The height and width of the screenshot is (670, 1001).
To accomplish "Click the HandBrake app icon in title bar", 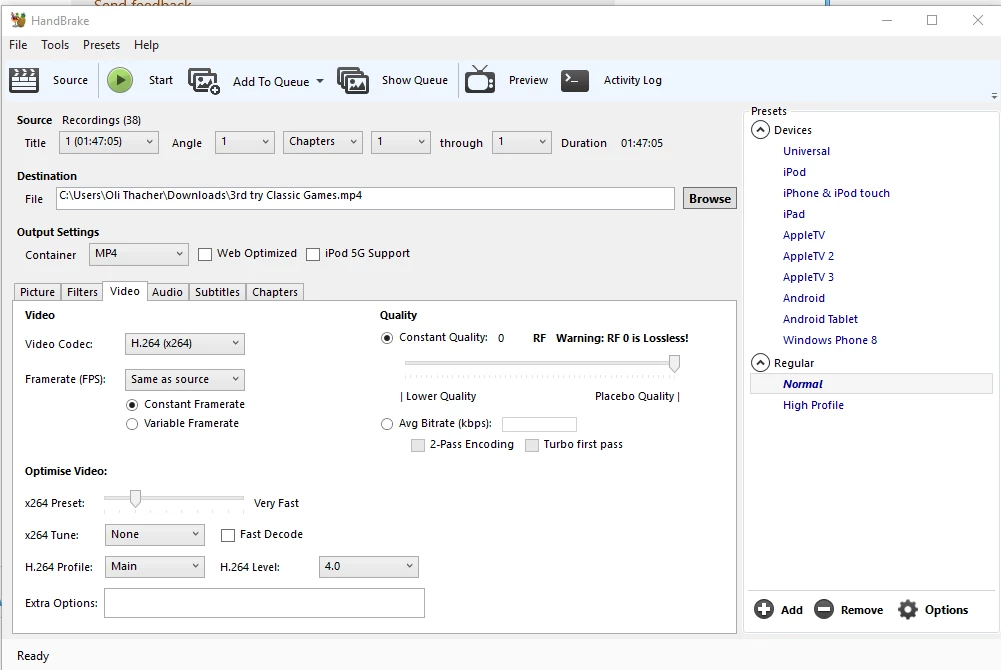I will [x=18, y=20].
